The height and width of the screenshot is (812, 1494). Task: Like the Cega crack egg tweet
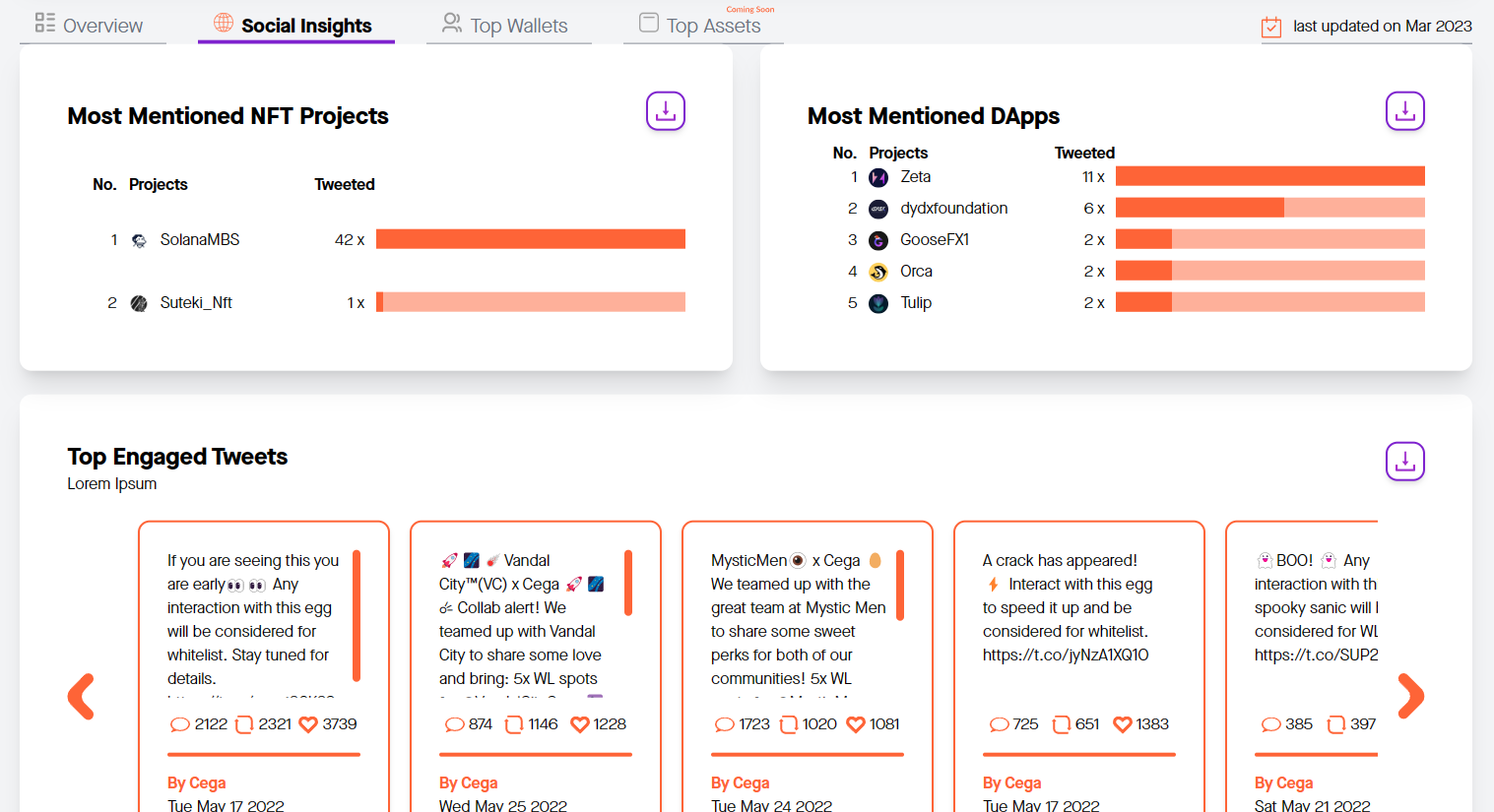click(1122, 723)
